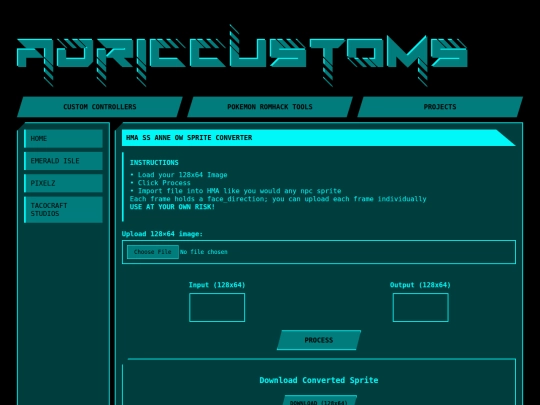Click the AdricCustoms logo banner

pos(242,55)
